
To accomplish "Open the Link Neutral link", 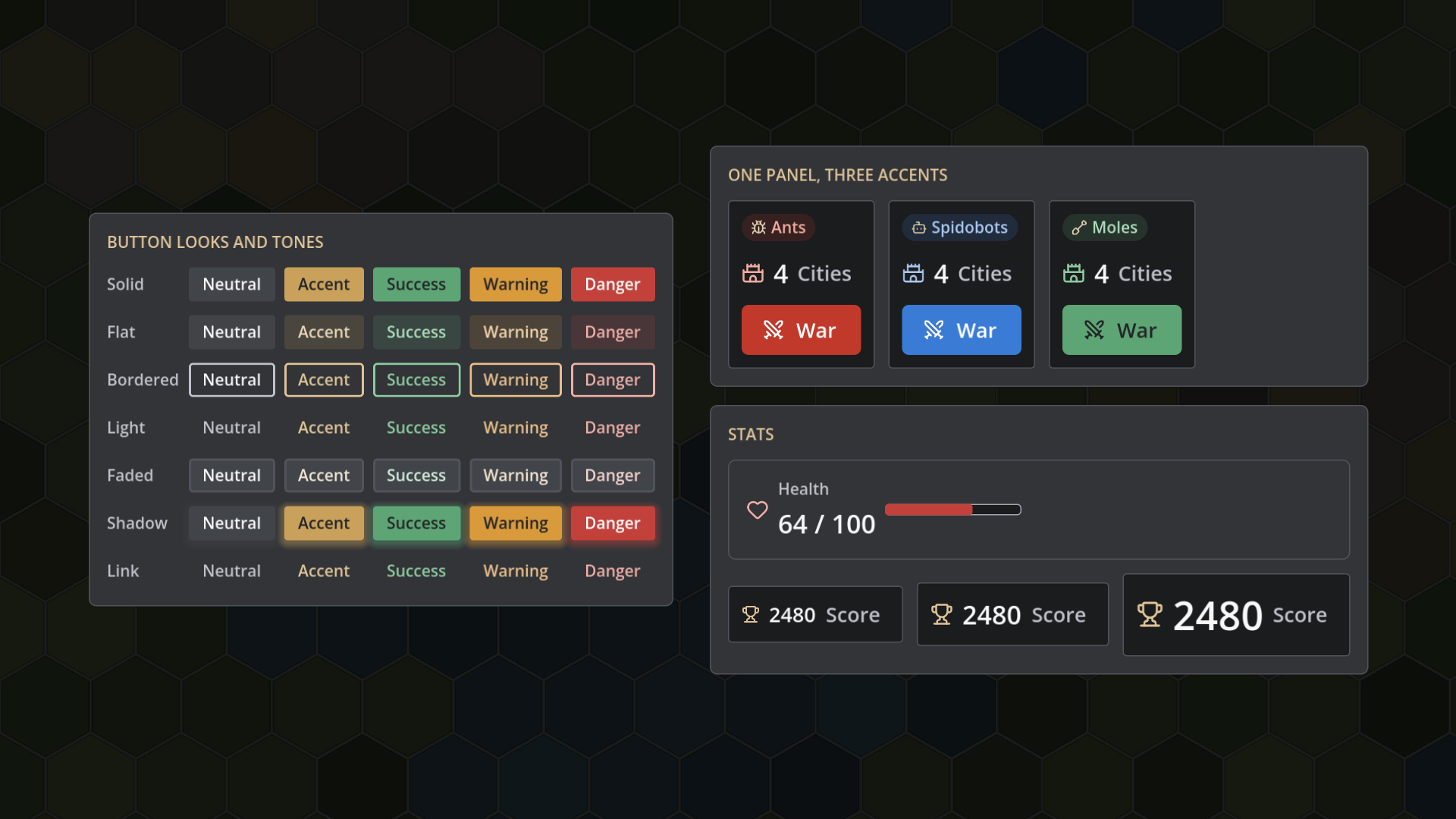I will click(232, 571).
